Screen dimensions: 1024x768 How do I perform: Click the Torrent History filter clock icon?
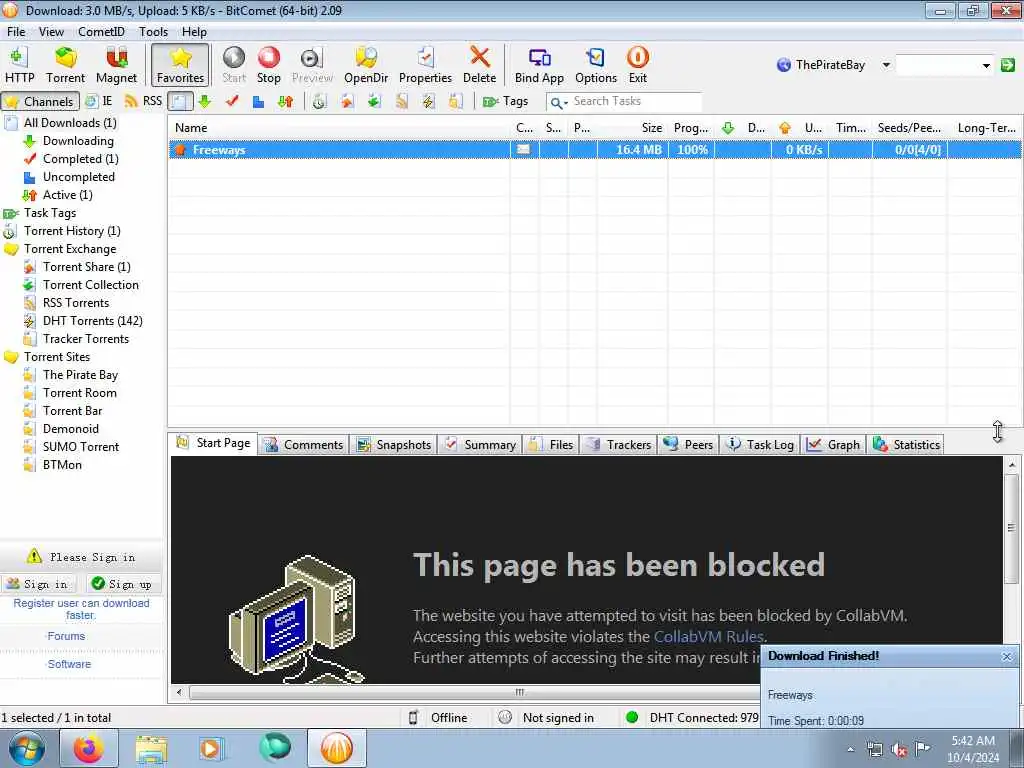coord(319,101)
